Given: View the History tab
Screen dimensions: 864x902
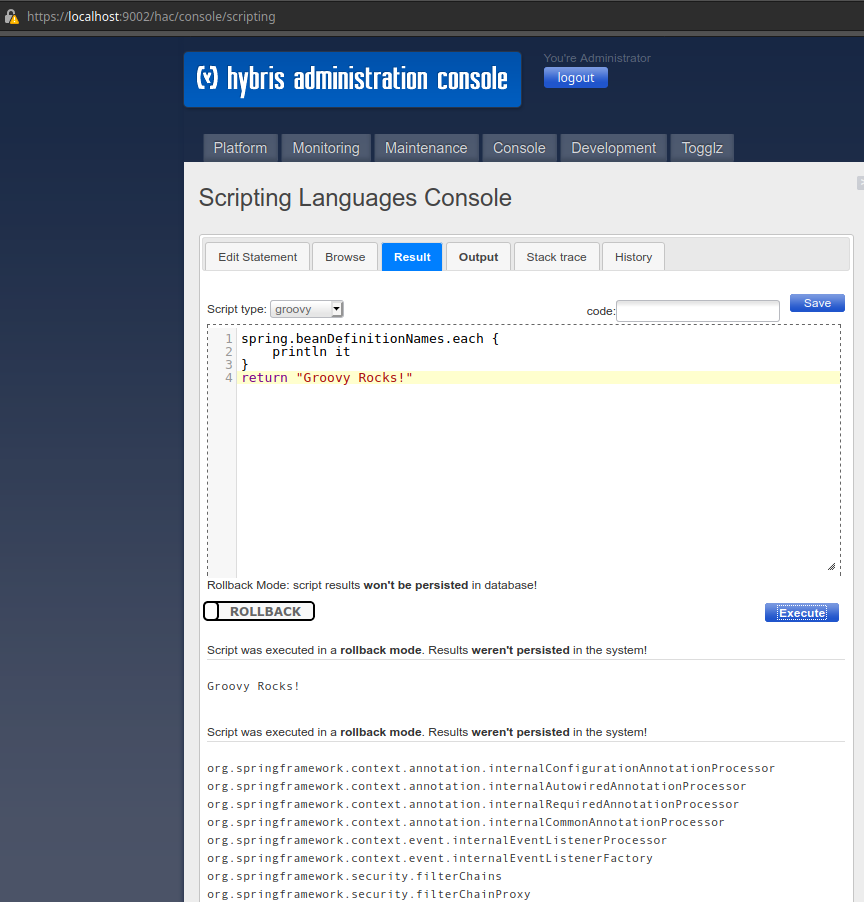Looking at the screenshot, I should tap(633, 256).
